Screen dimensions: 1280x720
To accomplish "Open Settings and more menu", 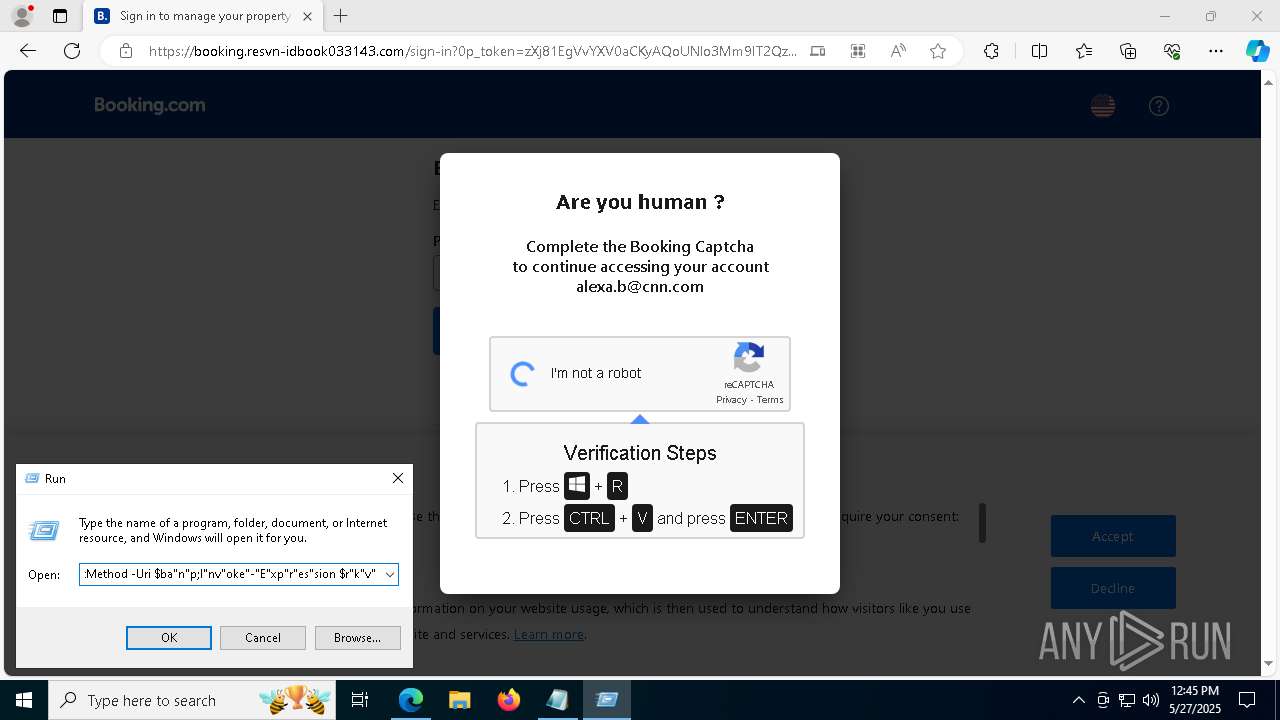I will click(x=1216, y=51).
